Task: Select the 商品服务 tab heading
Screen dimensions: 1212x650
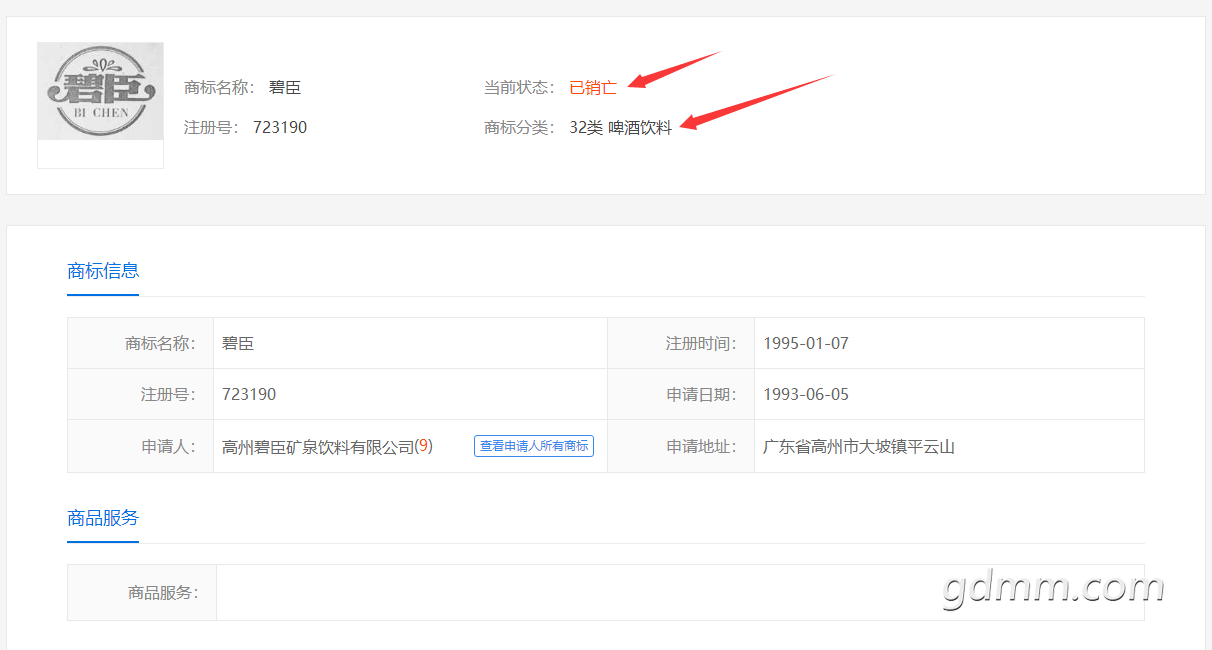Action: [103, 518]
